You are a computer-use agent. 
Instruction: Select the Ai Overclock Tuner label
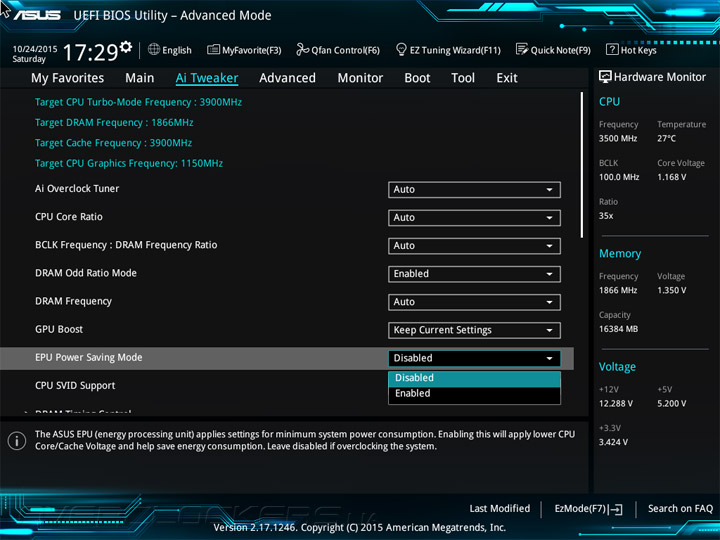click(77, 189)
